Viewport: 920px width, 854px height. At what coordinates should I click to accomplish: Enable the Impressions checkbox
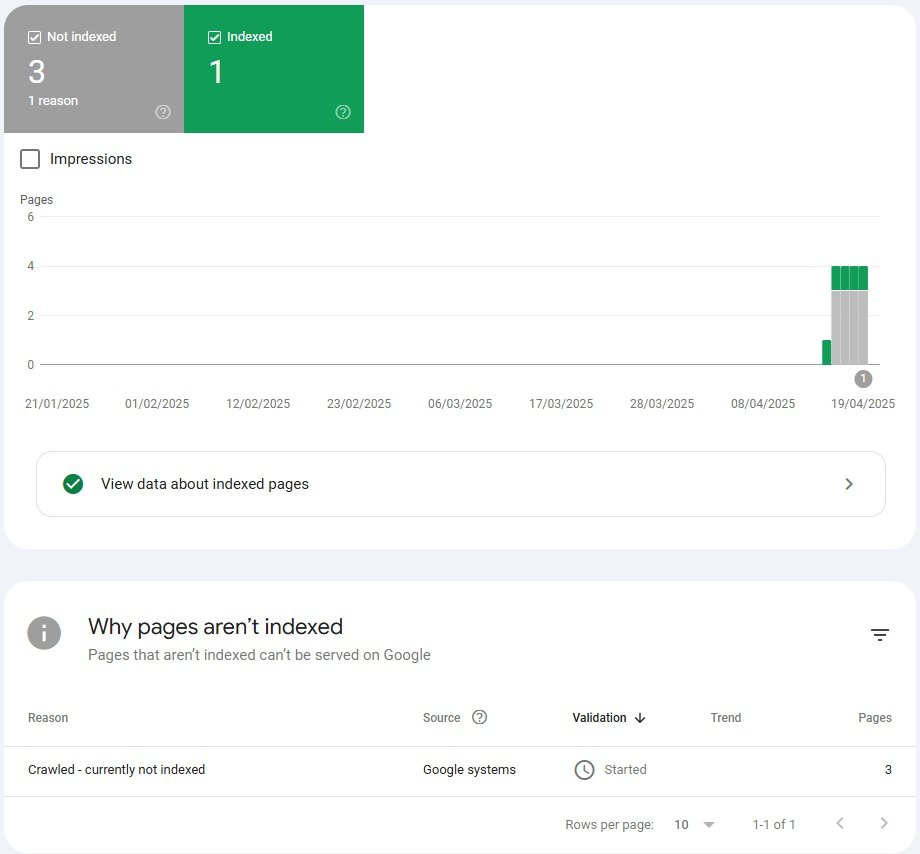[x=30, y=159]
